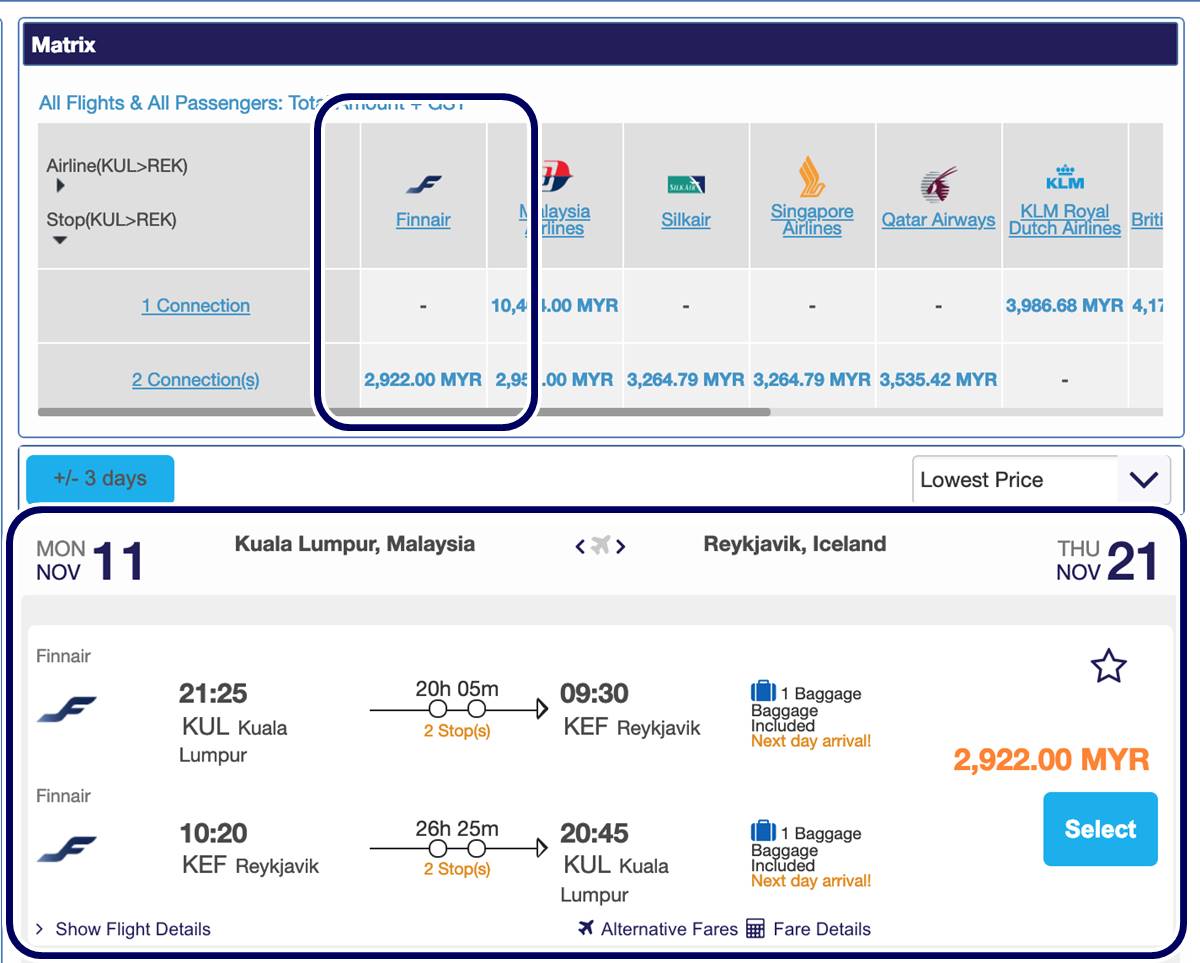
Task: Click the Finnair logo on the 10:20 KEF departure
Action: [67, 849]
